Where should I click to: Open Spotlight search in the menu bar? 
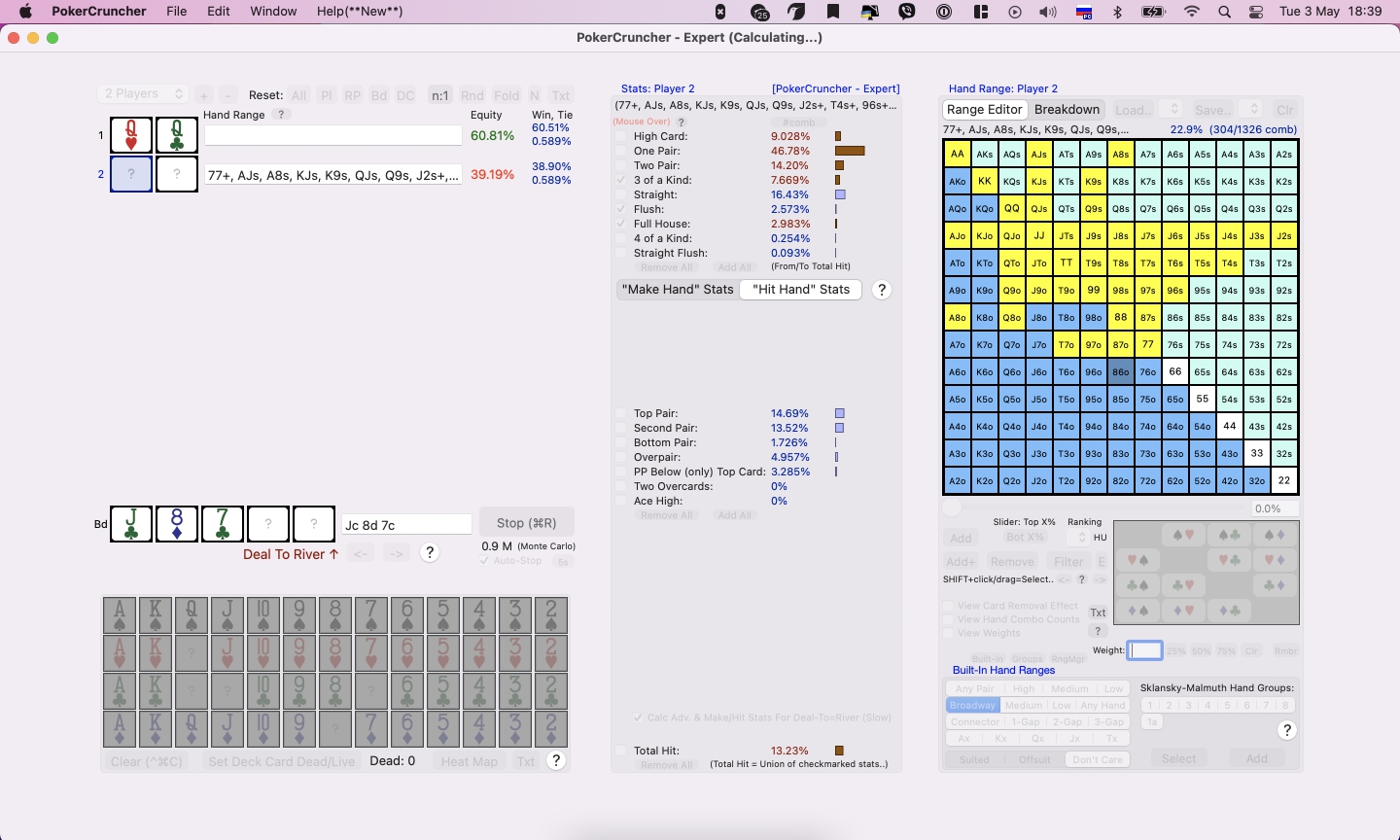pyautogui.click(x=1225, y=12)
